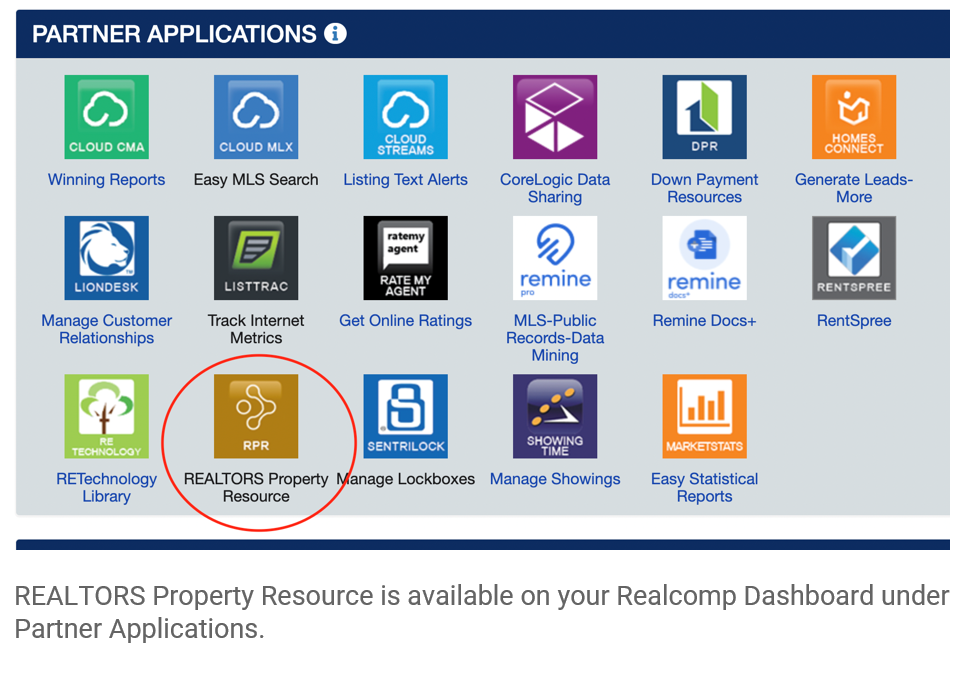
Task: Follow the Winning Reports link
Action: (x=107, y=180)
